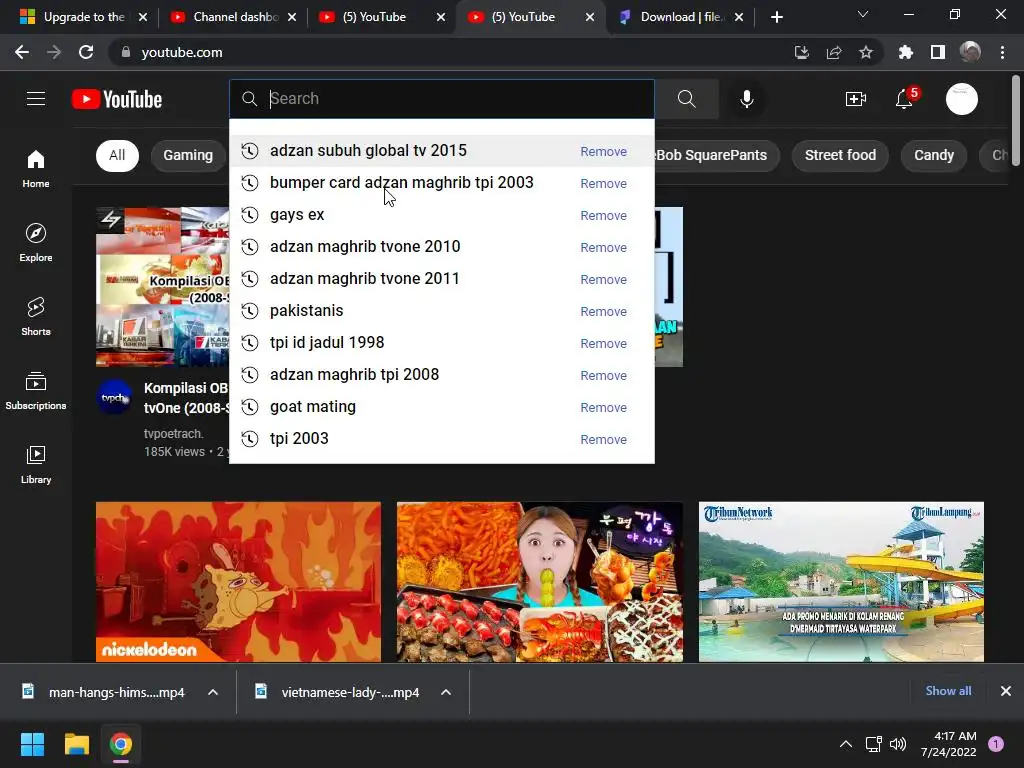The image size is (1024, 768).
Task: Open Windows Start button
Action: [x=32, y=744]
